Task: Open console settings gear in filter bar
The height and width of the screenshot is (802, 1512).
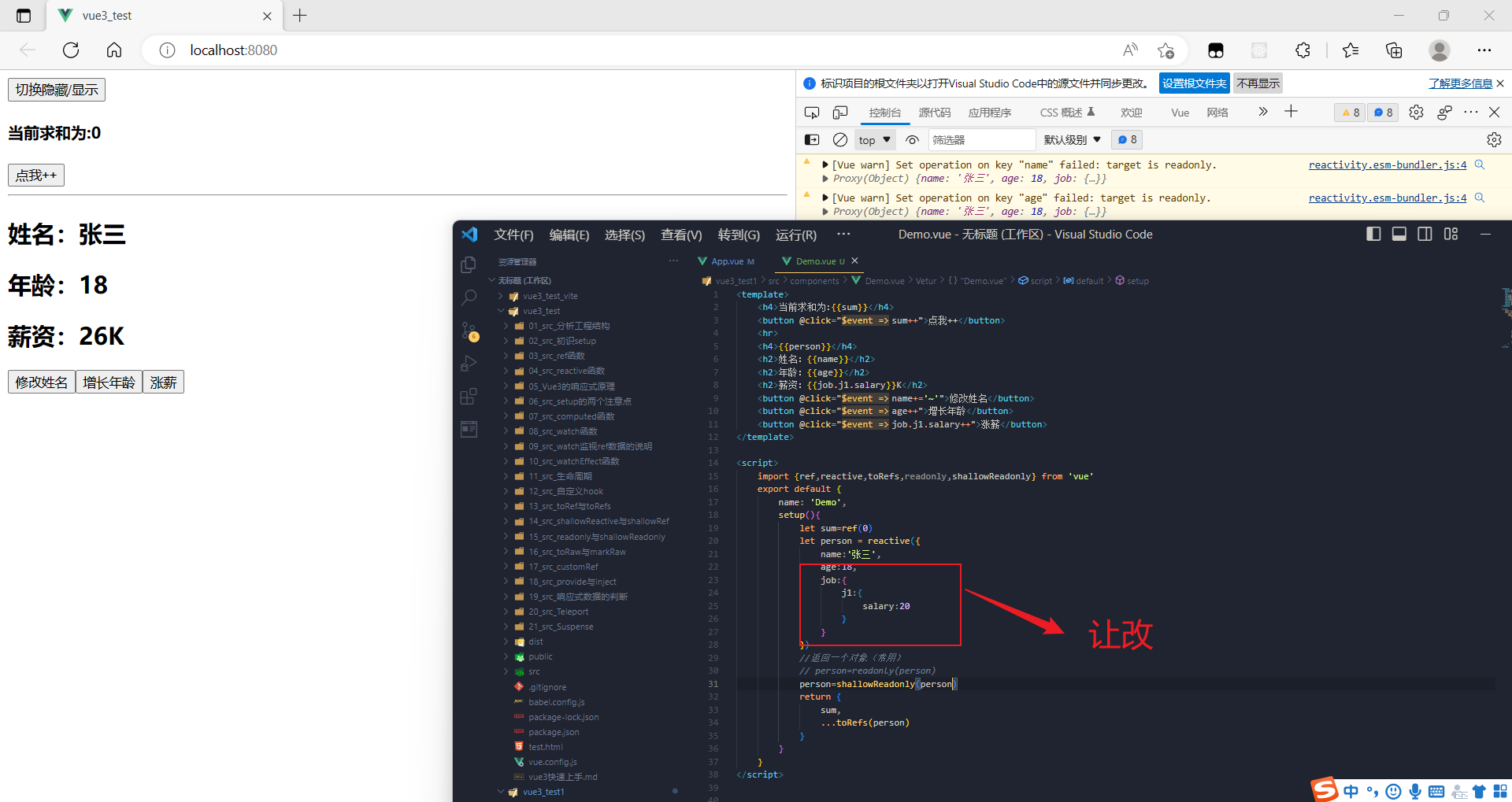Action: (1494, 139)
